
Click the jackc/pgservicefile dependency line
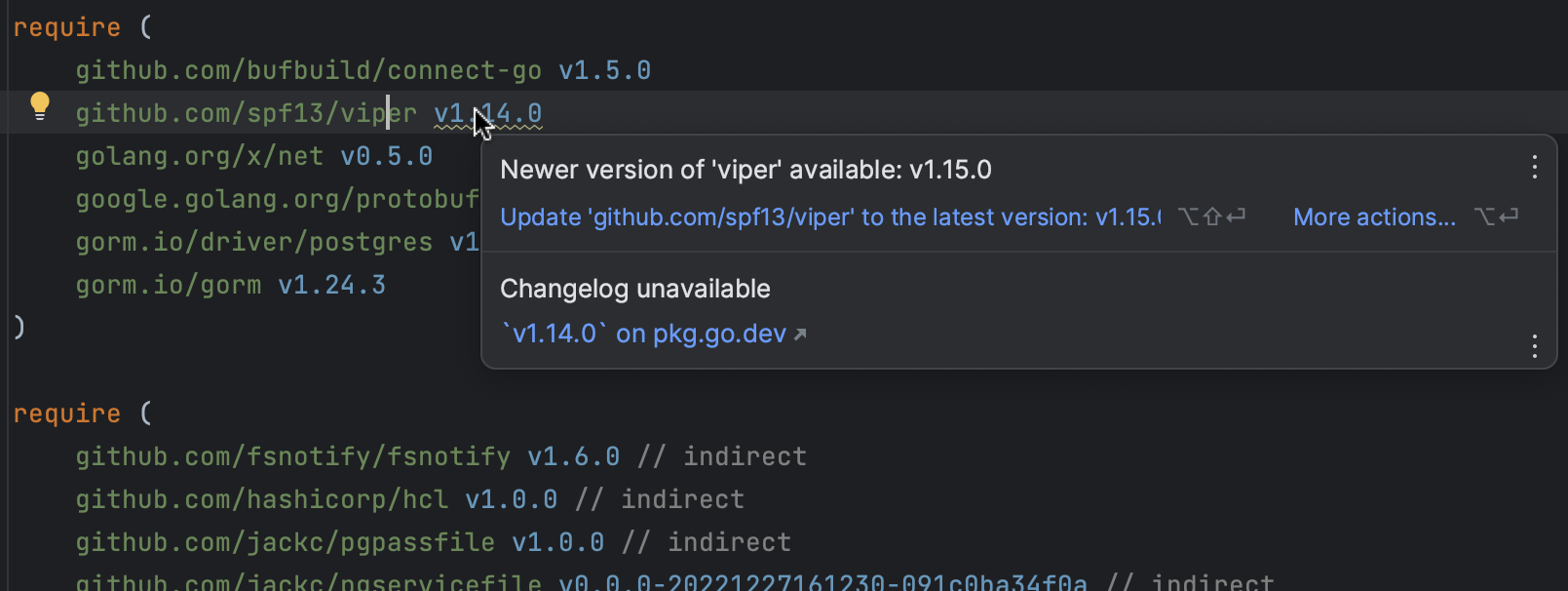308,582
